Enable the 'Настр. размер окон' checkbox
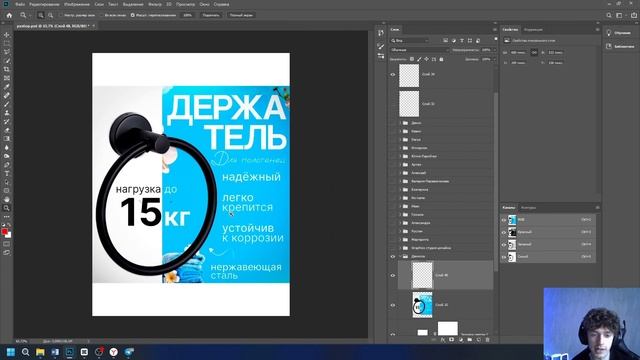The width and height of the screenshot is (640, 360). [61, 15]
